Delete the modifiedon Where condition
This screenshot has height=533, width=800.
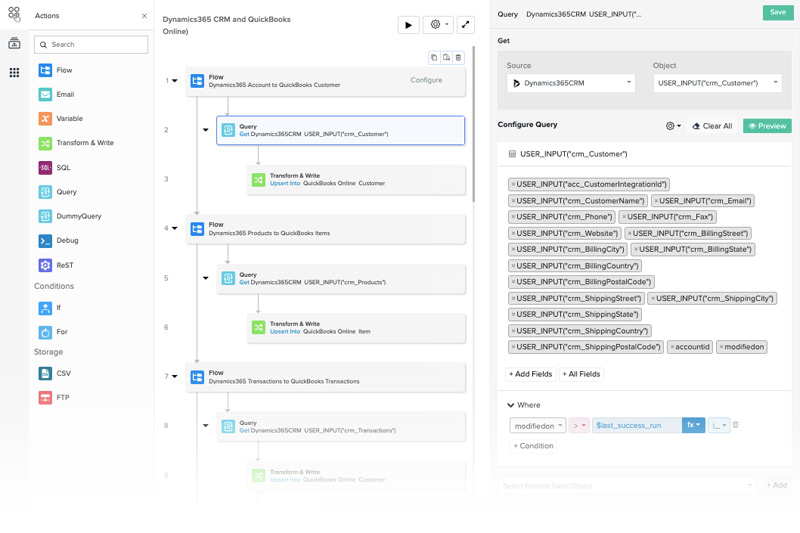pos(736,425)
